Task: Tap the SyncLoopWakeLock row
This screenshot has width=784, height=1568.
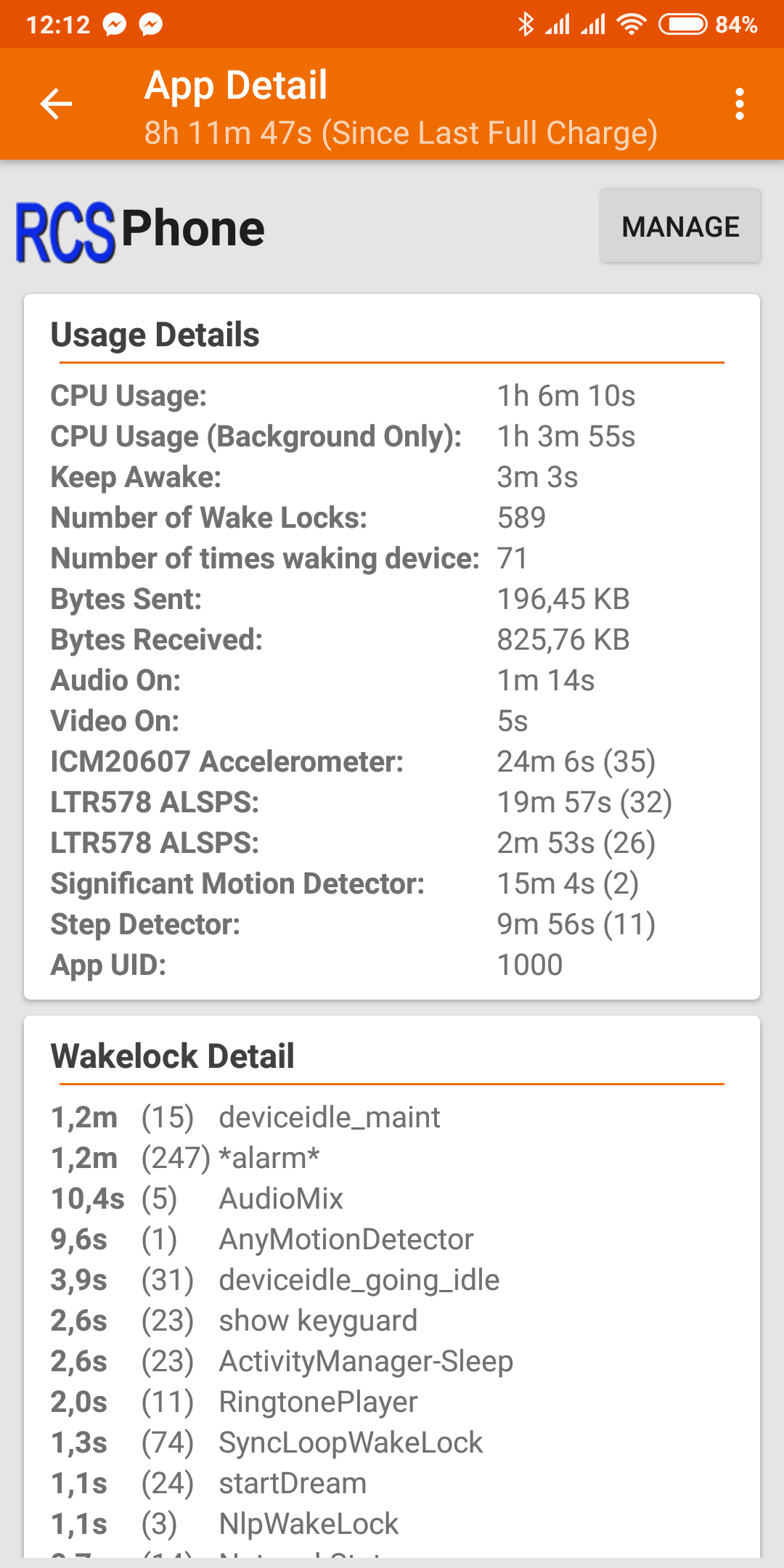Action: coord(351,1442)
